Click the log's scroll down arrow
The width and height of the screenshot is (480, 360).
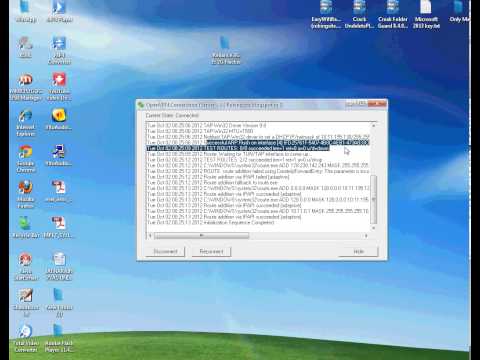374,228
